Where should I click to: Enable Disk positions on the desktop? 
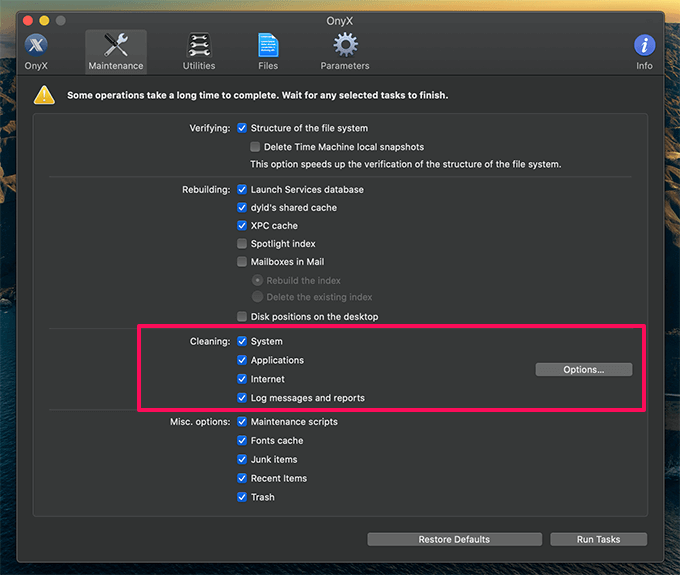click(x=242, y=317)
